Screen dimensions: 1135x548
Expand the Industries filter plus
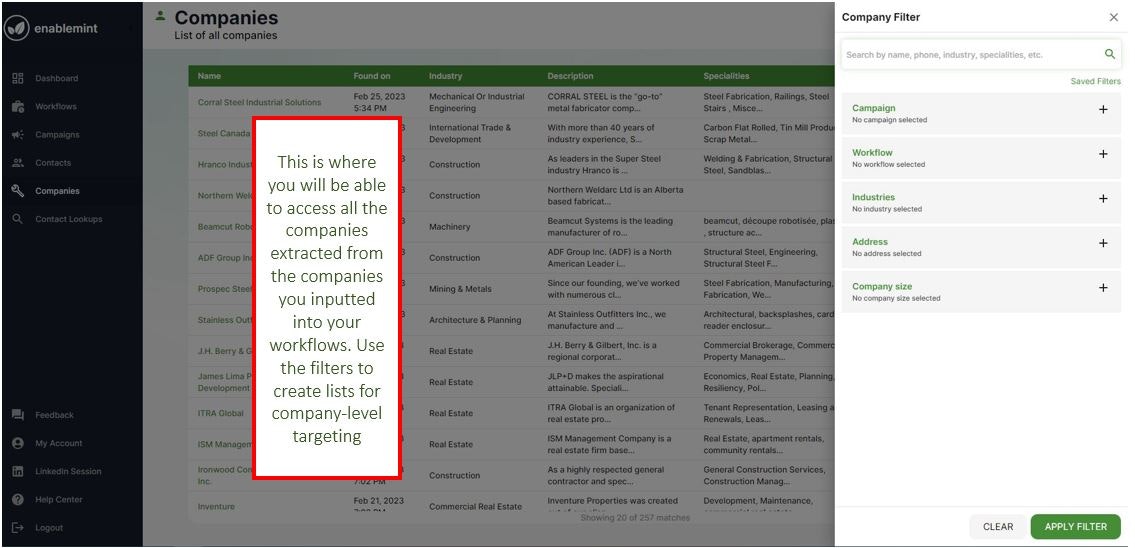click(1103, 198)
